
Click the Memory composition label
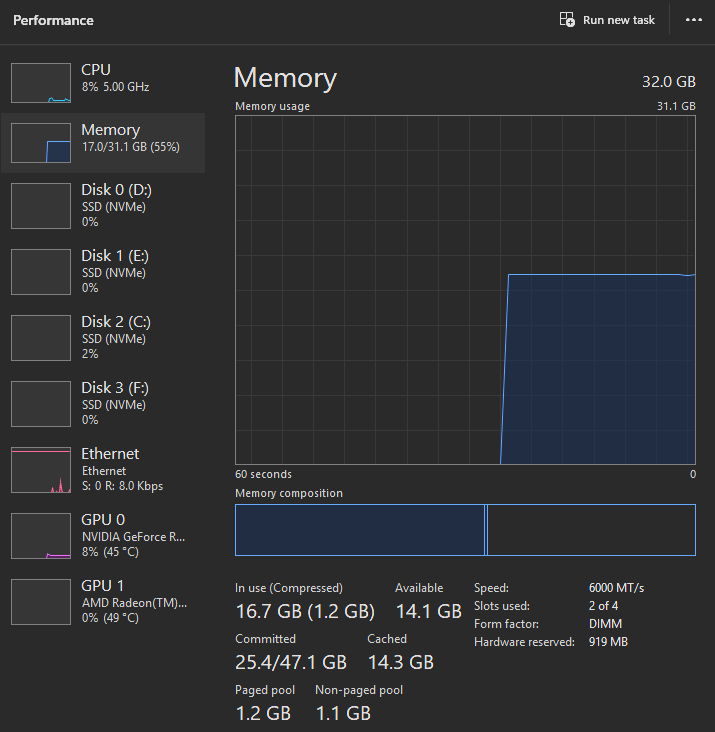[x=289, y=493]
